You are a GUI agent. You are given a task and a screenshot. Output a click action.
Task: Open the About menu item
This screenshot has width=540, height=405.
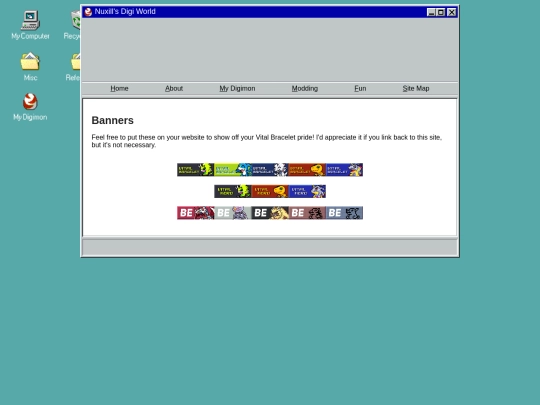(174, 89)
